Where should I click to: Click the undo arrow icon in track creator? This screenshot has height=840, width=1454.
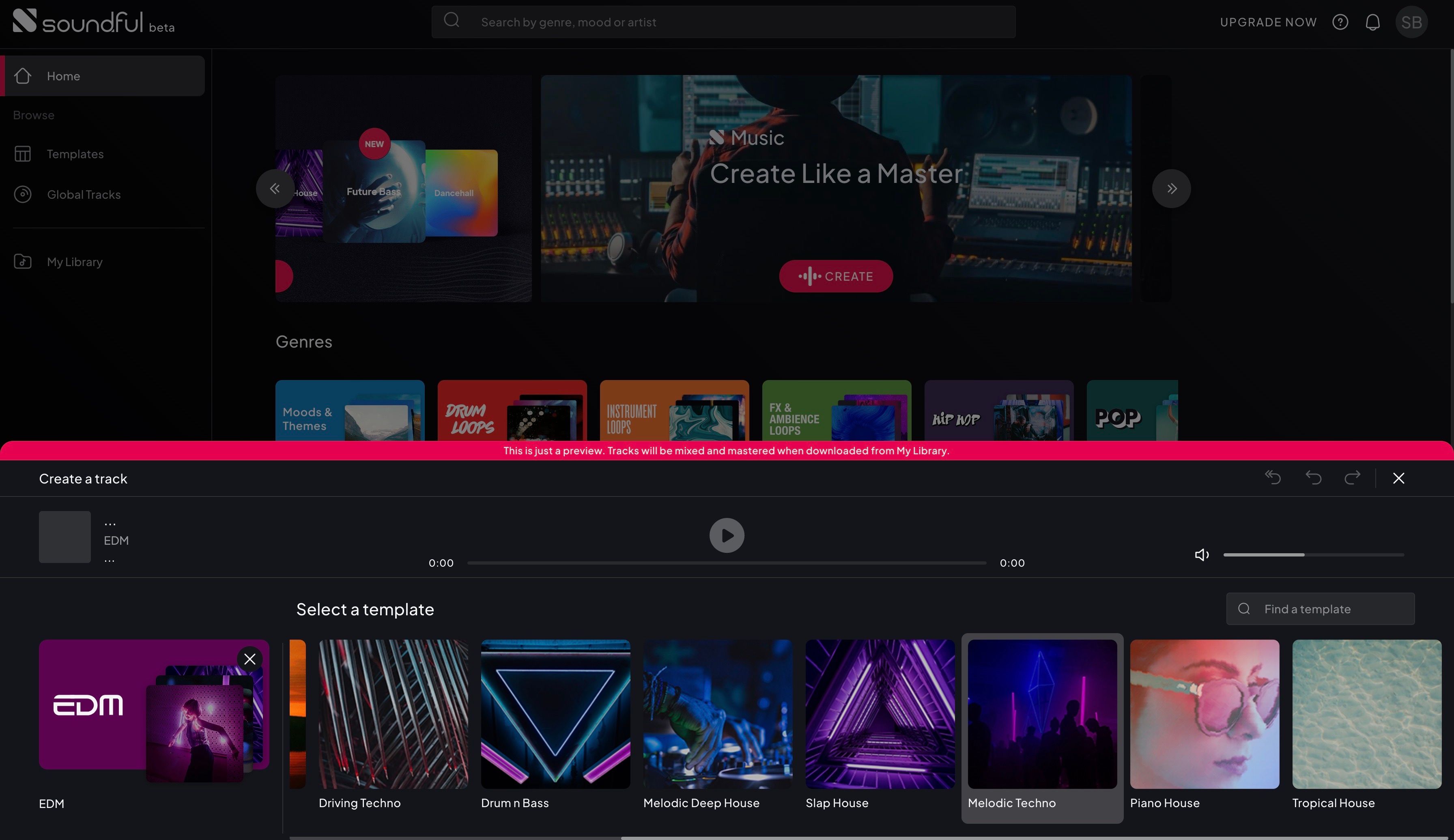tap(1314, 478)
